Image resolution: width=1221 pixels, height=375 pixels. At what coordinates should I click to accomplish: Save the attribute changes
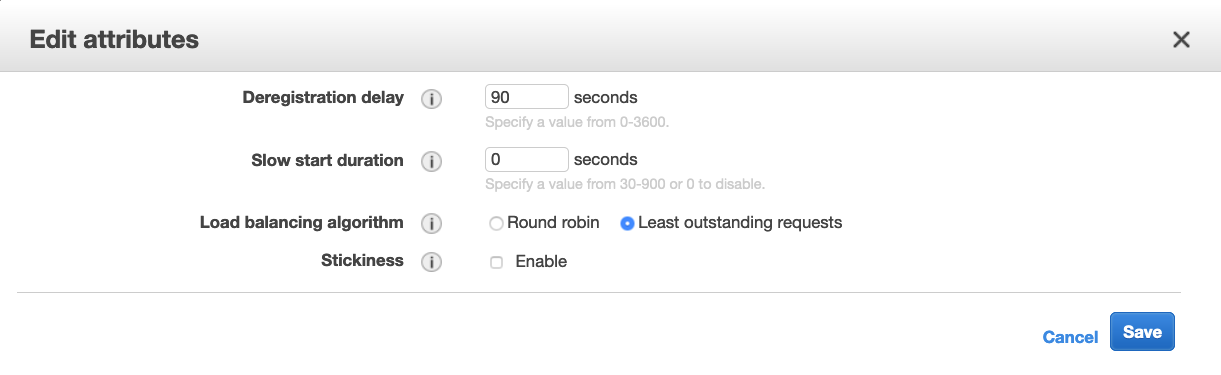(x=1142, y=332)
